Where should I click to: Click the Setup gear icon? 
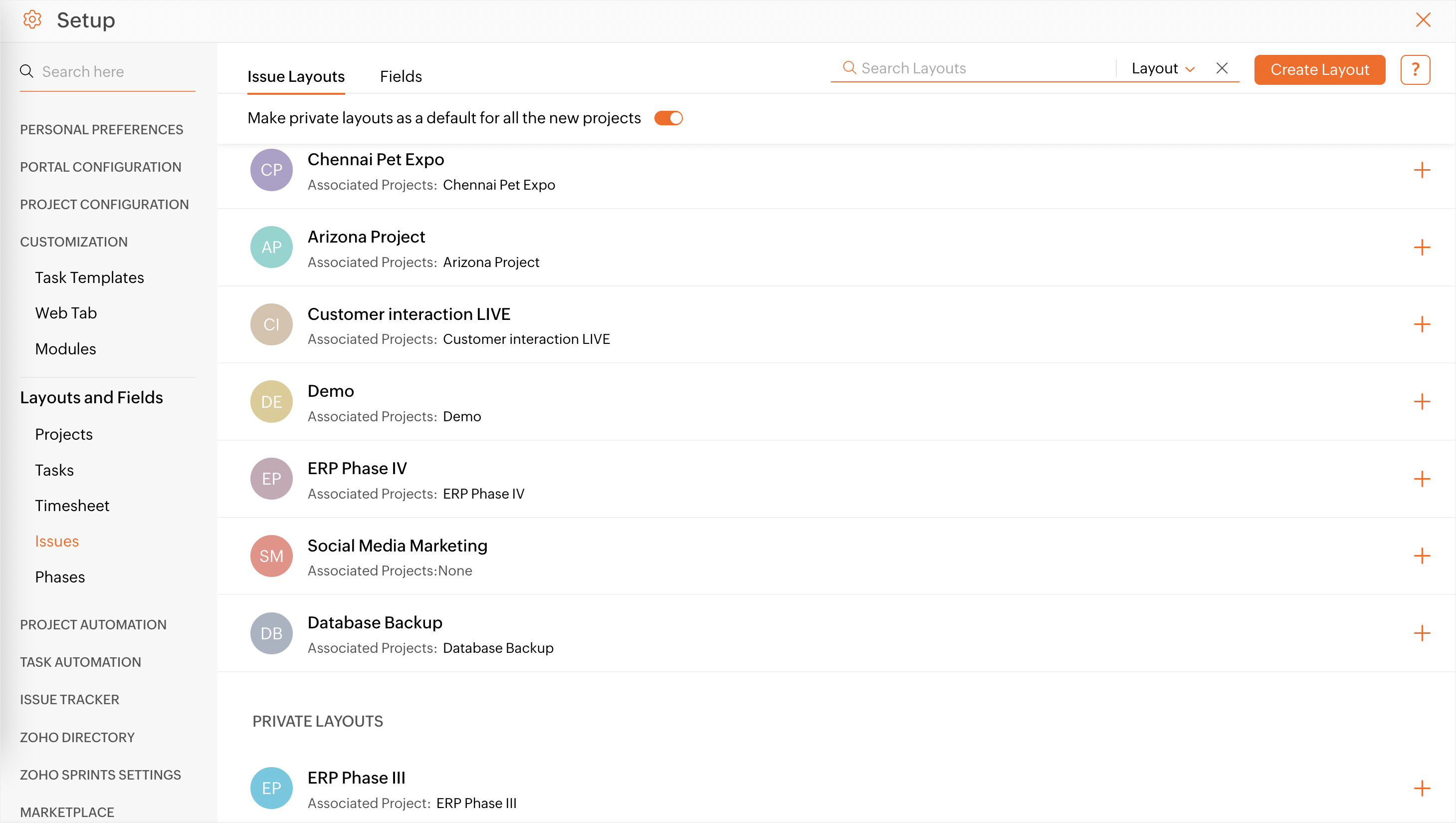(32, 20)
